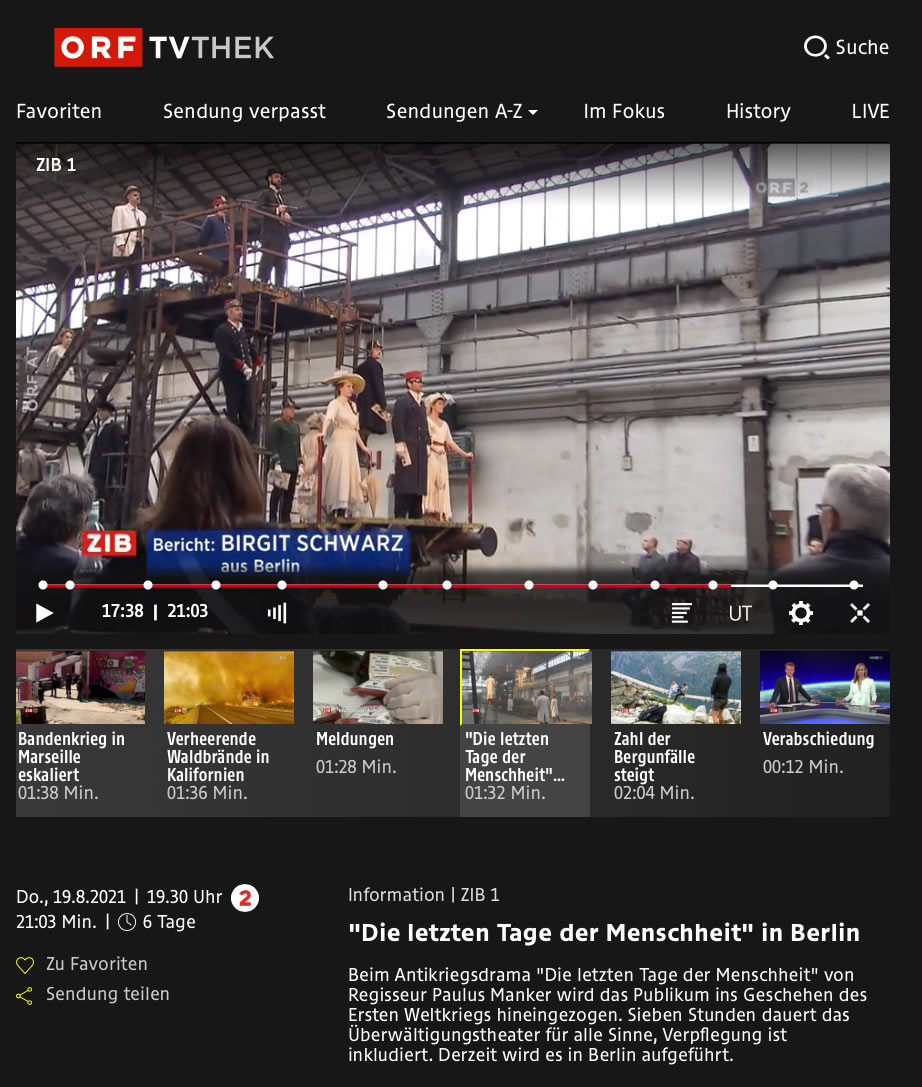The width and height of the screenshot is (922, 1087).
Task: Click the Suche magnifier icon
Action: tap(816, 47)
